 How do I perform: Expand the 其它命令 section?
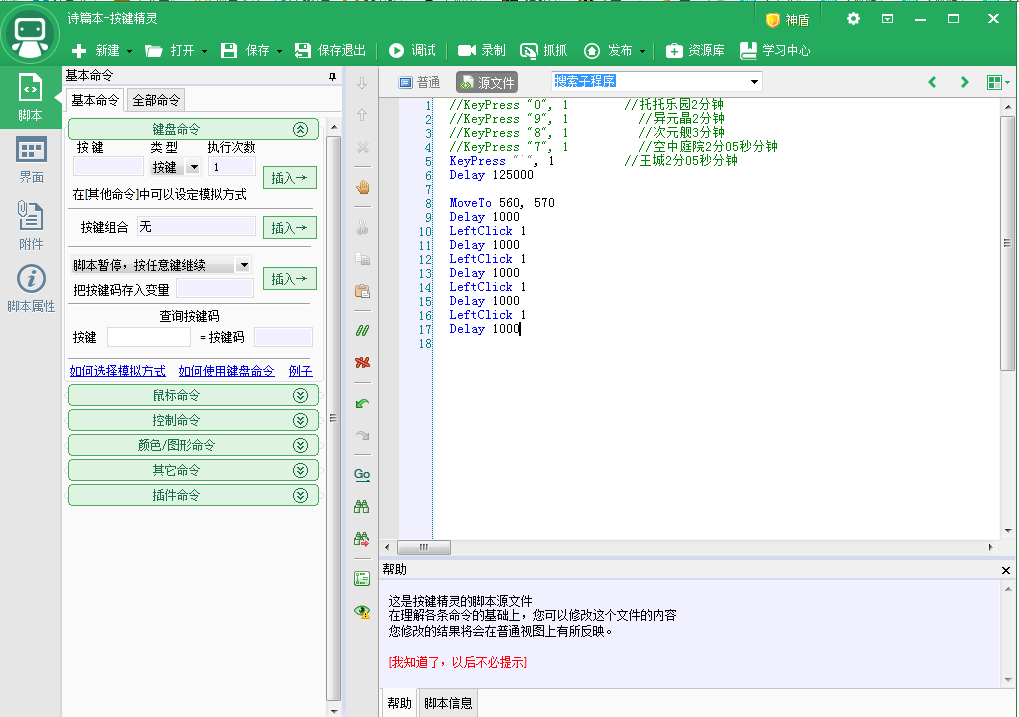(300, 470)
